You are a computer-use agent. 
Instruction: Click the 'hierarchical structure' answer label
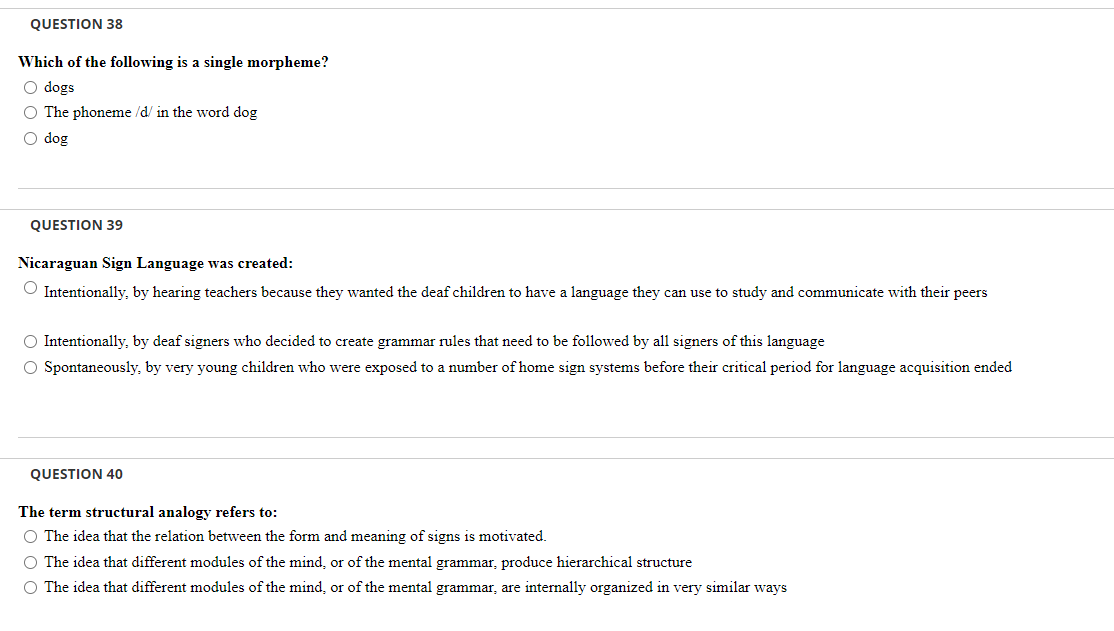(368, 563)
